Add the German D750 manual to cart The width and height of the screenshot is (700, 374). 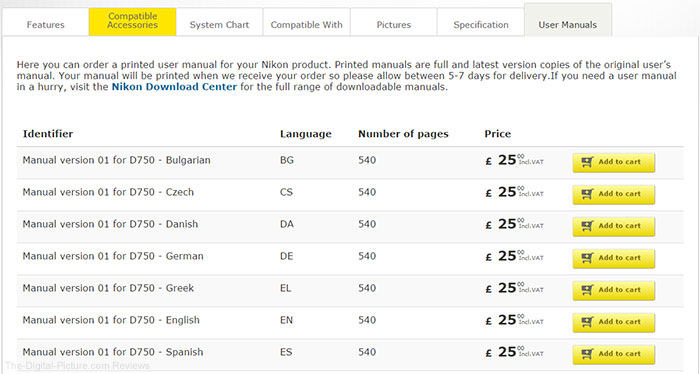pos(614,258)
